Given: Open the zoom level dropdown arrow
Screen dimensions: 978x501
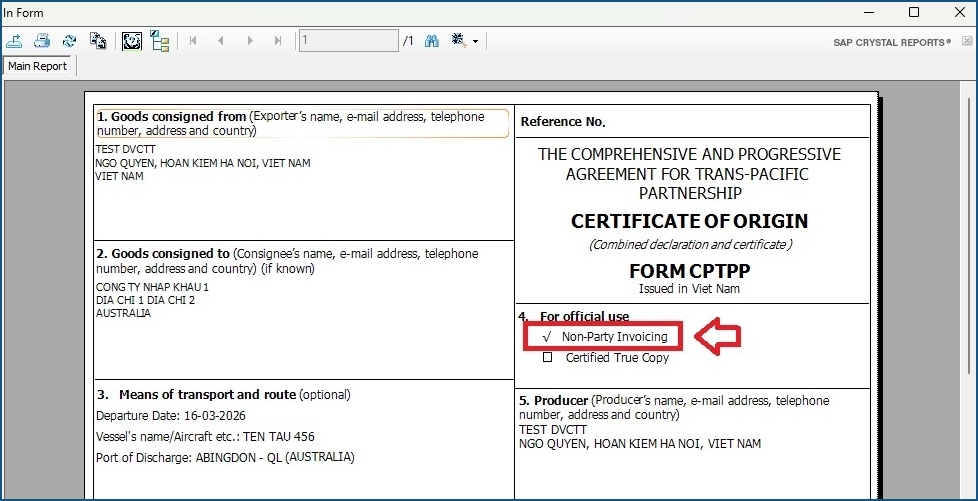Looking at the screenshot, I should 476,42.
